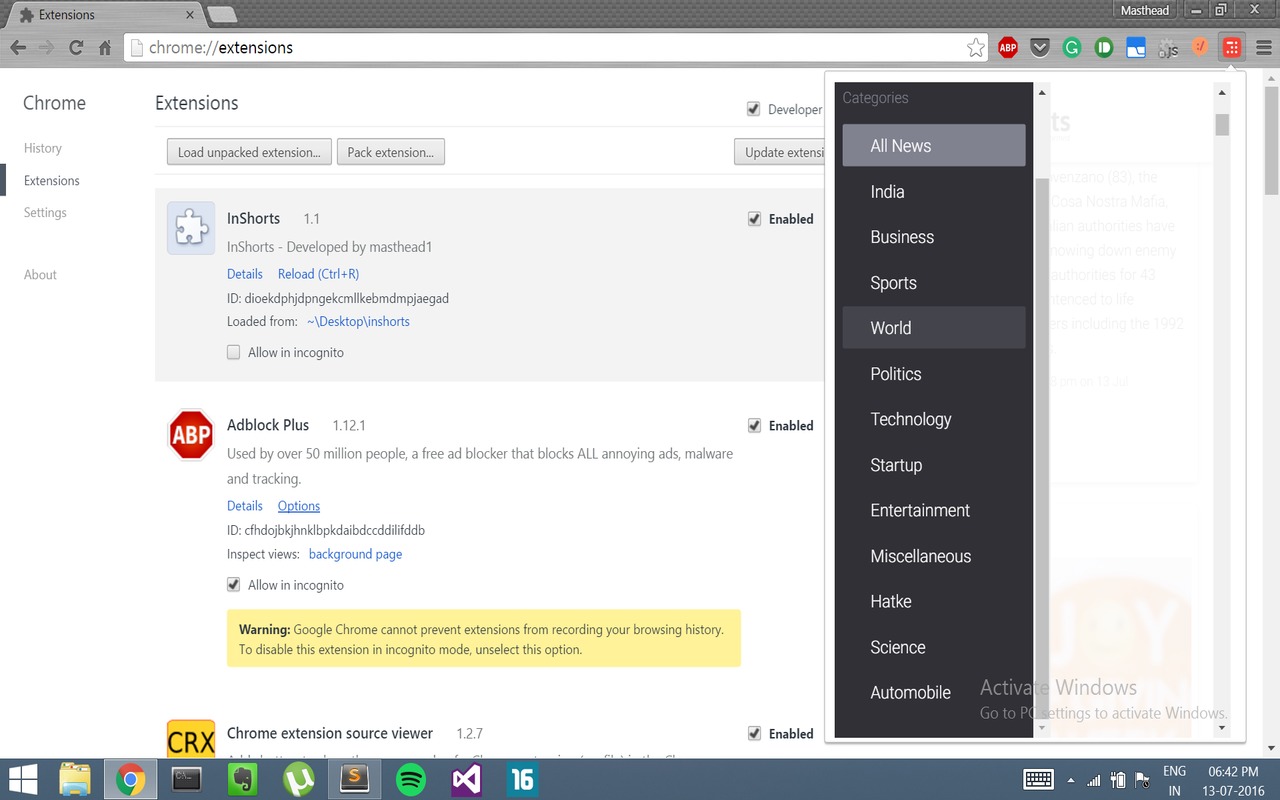The width and height of the screenshot is (1280, 800).
Task: Open History in Chrome sidebar
Action: point(43,148)
